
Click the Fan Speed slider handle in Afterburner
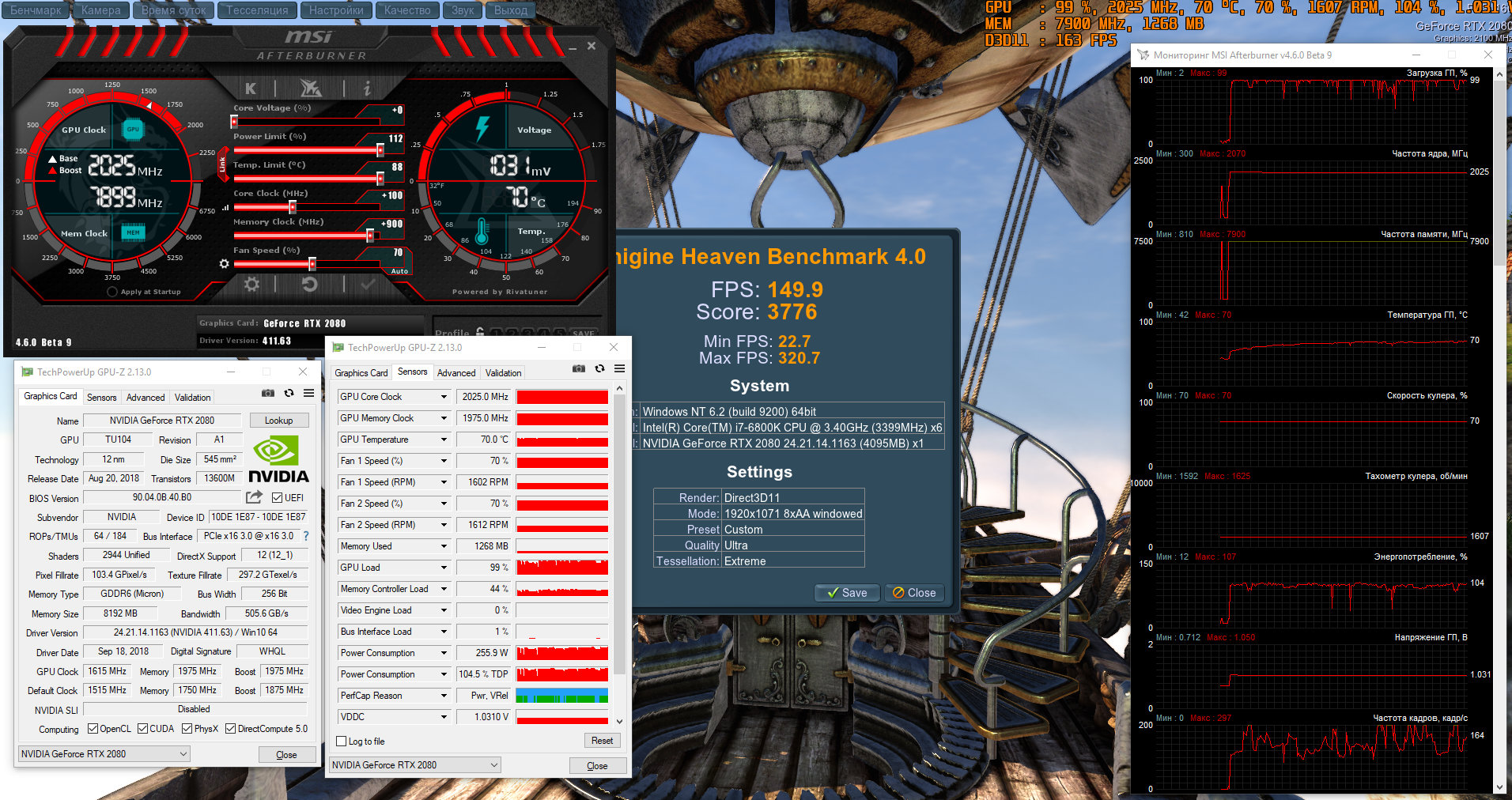click(x=312, y=264)
